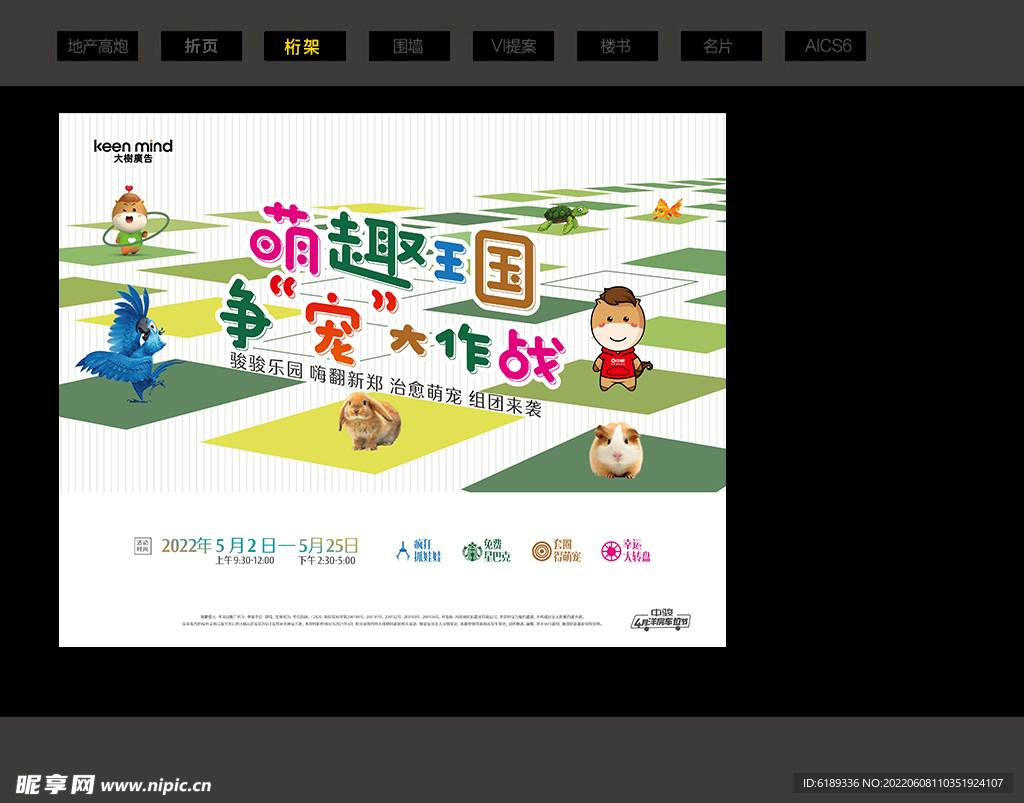
Task: Open the 楼书 tab
Action: (x=617, y=46)
